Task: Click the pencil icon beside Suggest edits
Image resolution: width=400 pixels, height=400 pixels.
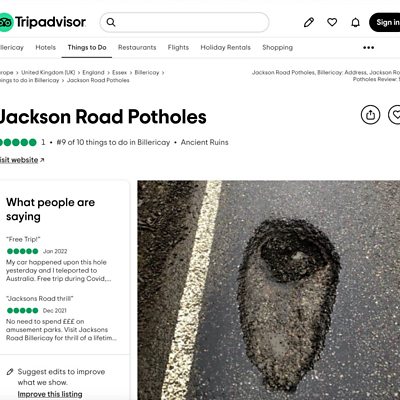Action: [x=10, y=371]
